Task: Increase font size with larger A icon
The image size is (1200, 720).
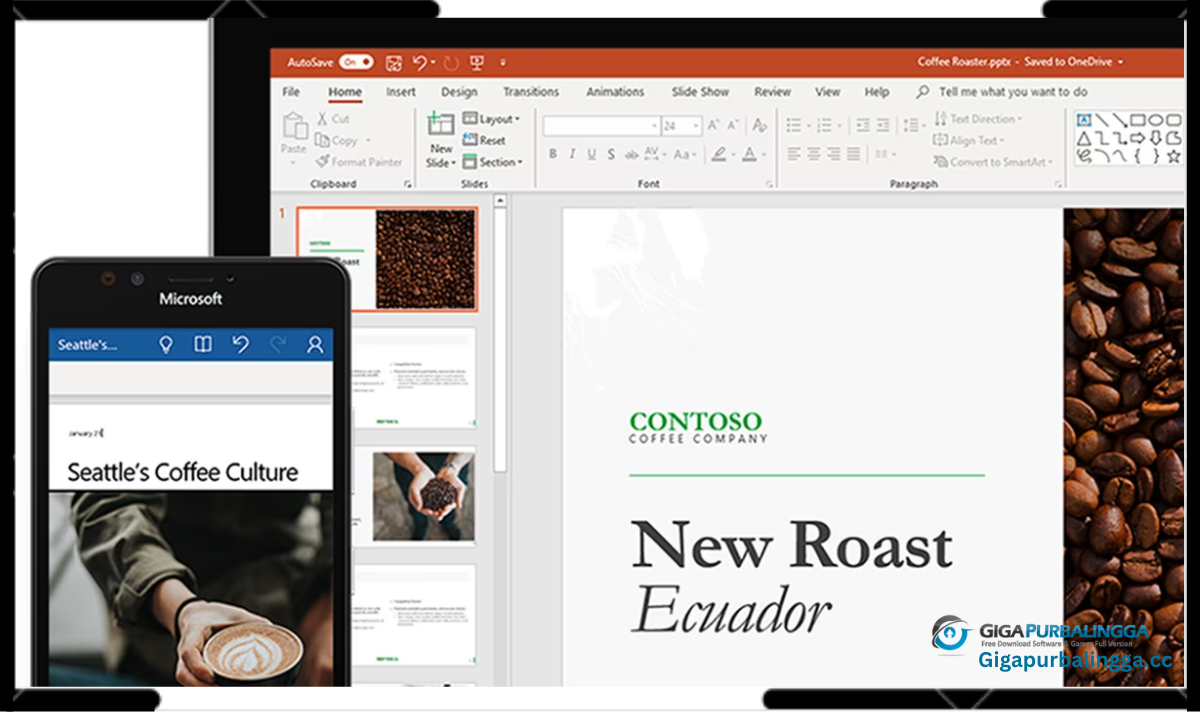Action: coord(714,125)
